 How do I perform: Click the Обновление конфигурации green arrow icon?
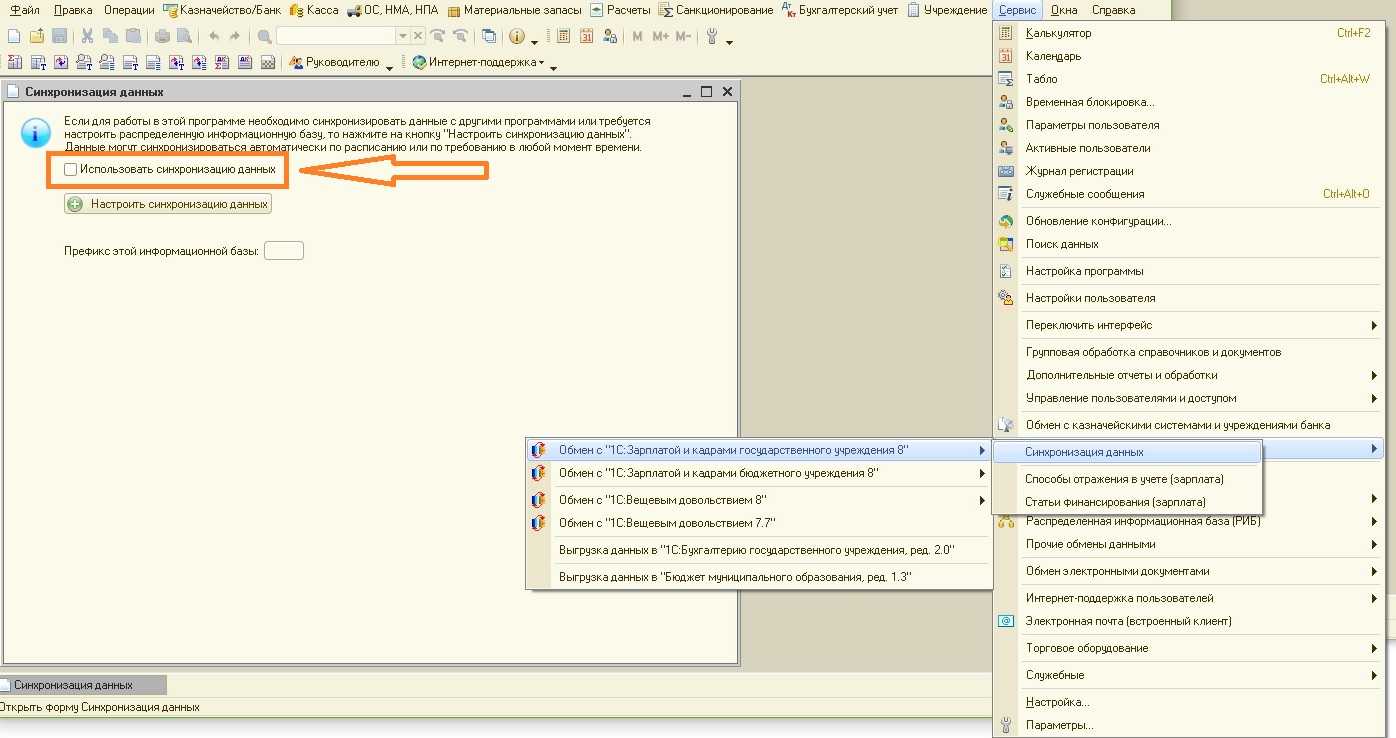click(1006, 221)
